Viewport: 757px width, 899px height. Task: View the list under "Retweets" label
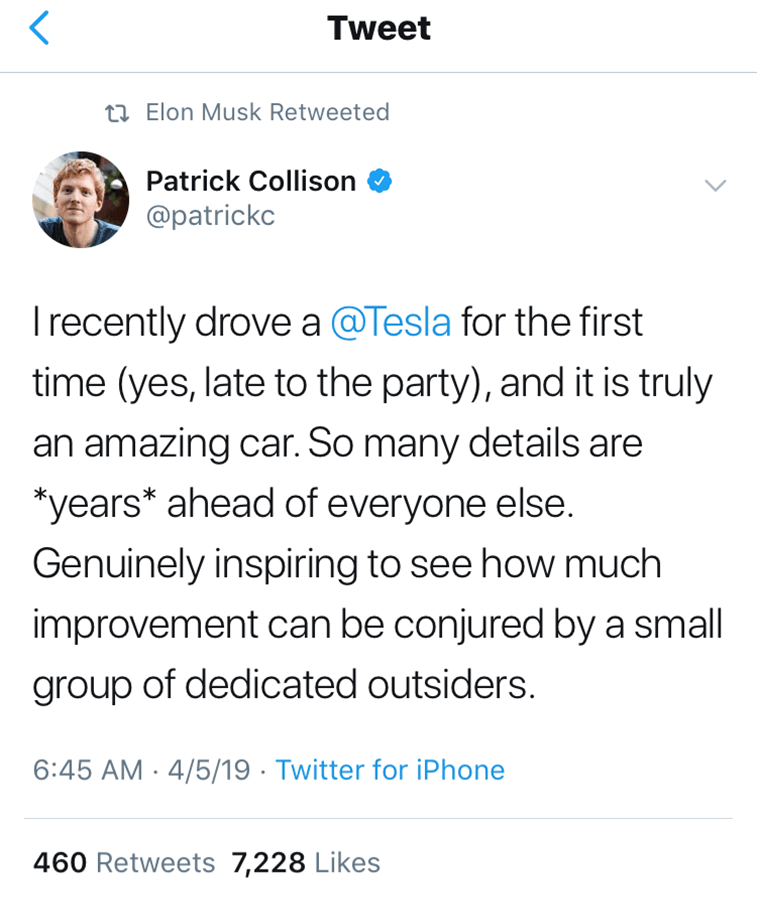(155, 862)
